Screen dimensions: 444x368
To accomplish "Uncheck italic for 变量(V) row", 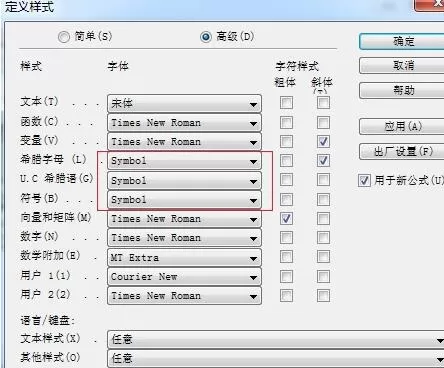I will coord(323,141).
